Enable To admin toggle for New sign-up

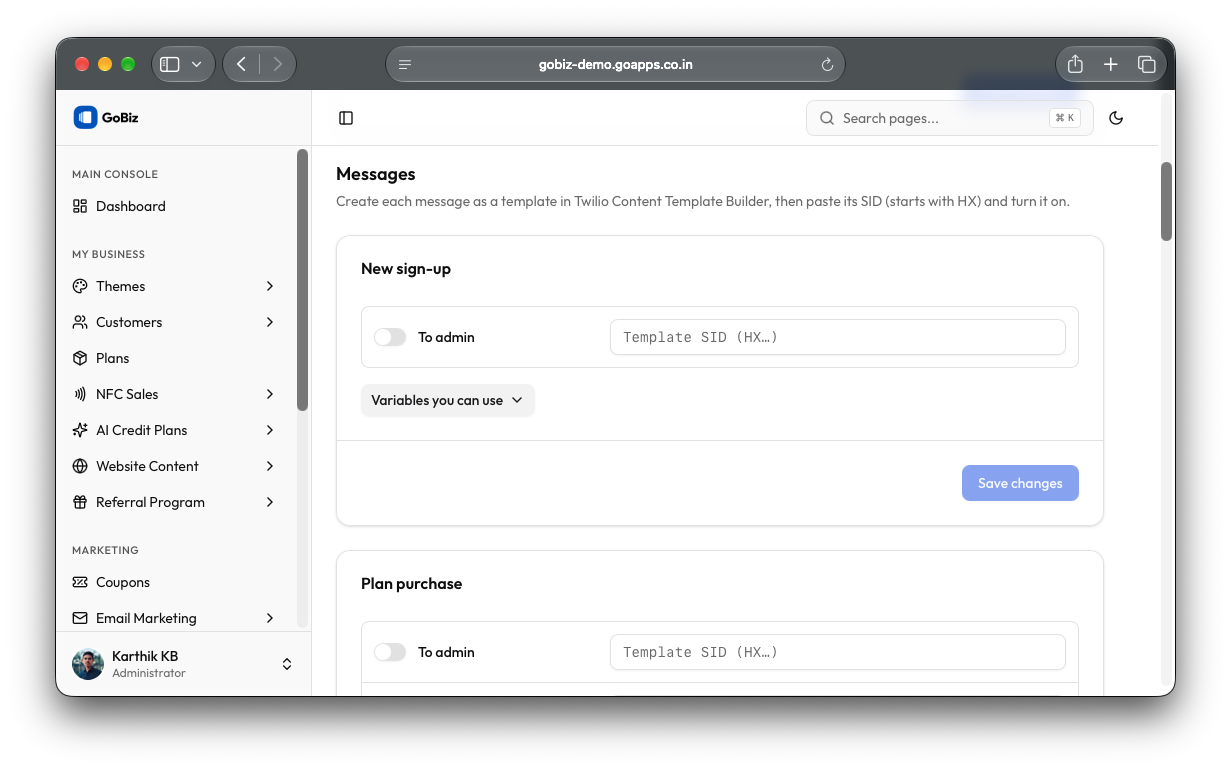click(x=390, y=337)
